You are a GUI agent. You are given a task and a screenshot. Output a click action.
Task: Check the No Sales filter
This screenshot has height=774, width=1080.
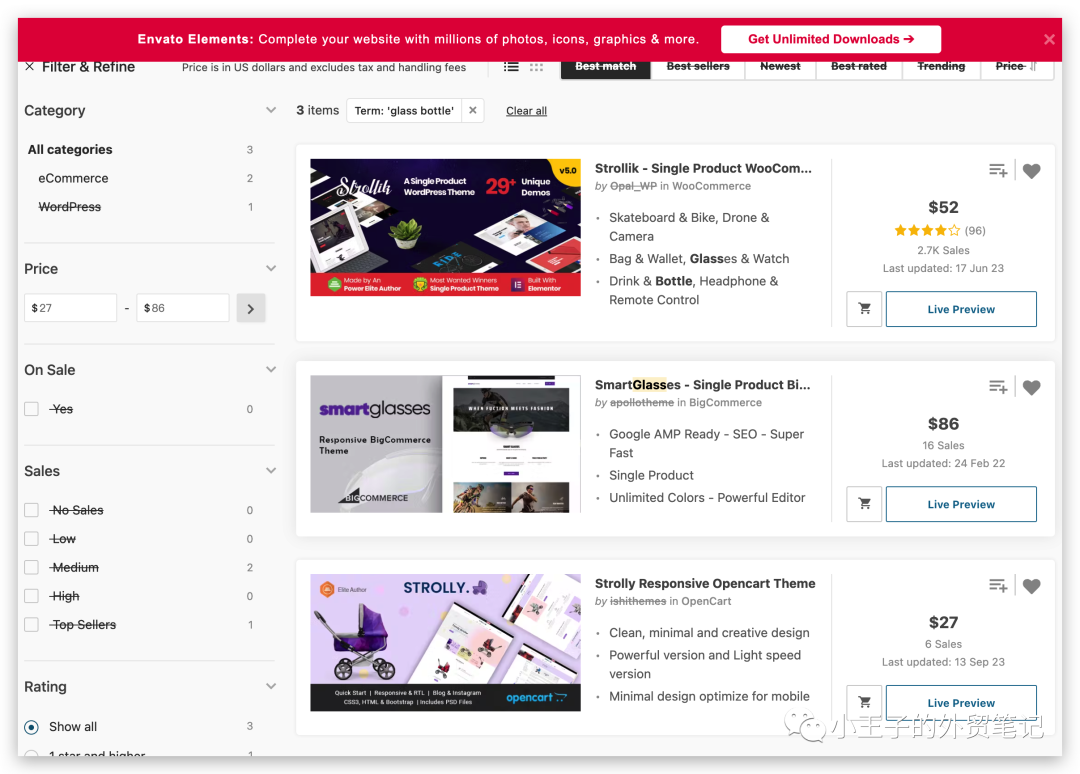tap(32, 510)
